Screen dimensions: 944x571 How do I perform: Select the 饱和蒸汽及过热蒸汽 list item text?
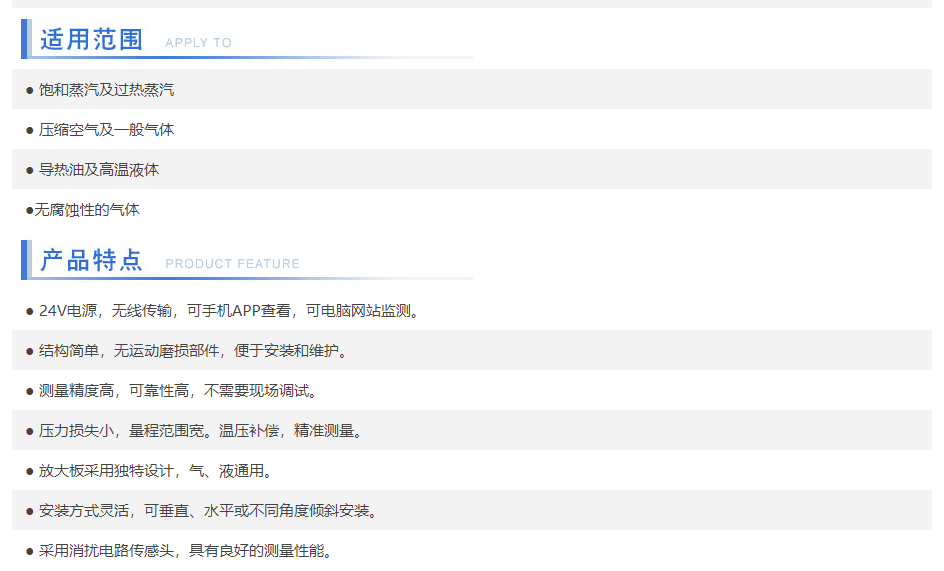106,90
